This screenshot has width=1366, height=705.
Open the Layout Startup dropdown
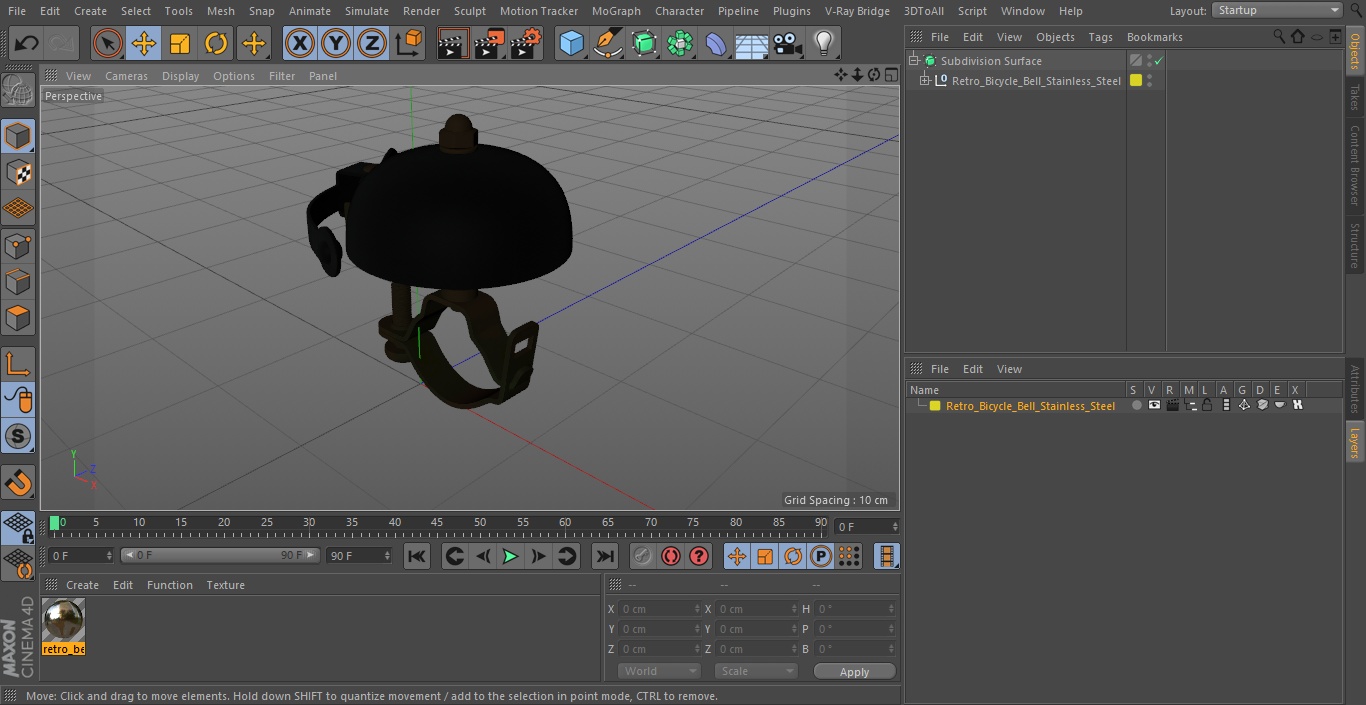pyautogui.click(x=1278, y=10)
